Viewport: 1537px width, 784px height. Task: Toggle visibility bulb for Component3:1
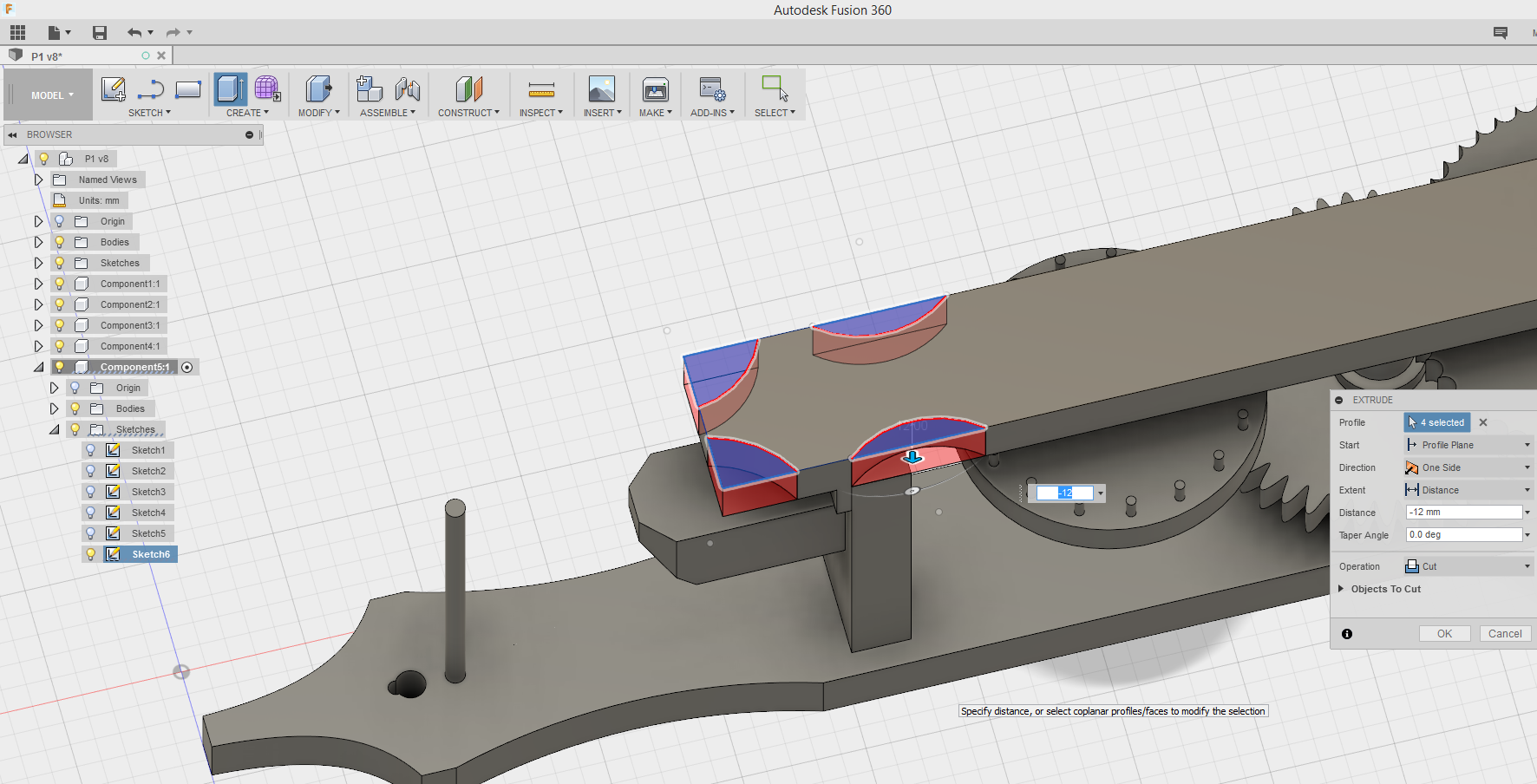pos(60,325)
